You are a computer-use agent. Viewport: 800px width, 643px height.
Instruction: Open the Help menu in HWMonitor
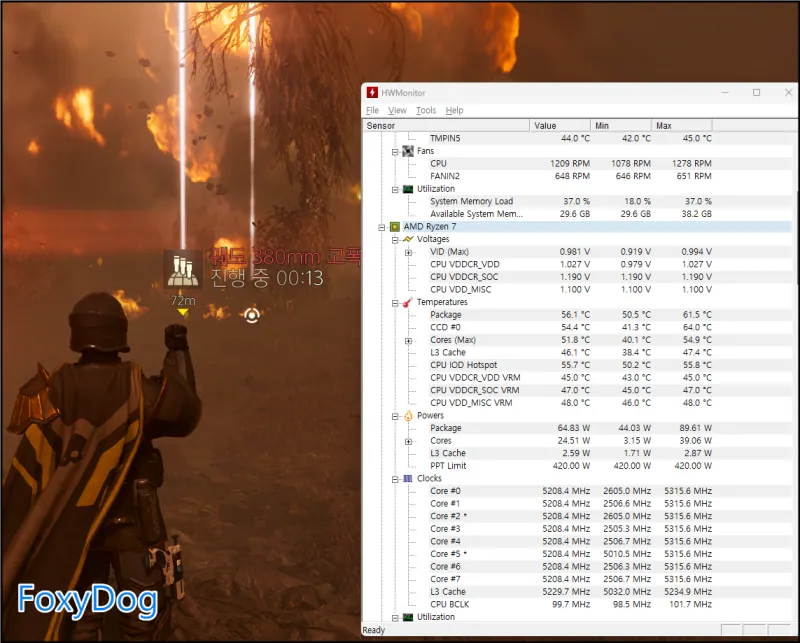tap(455, 110)
